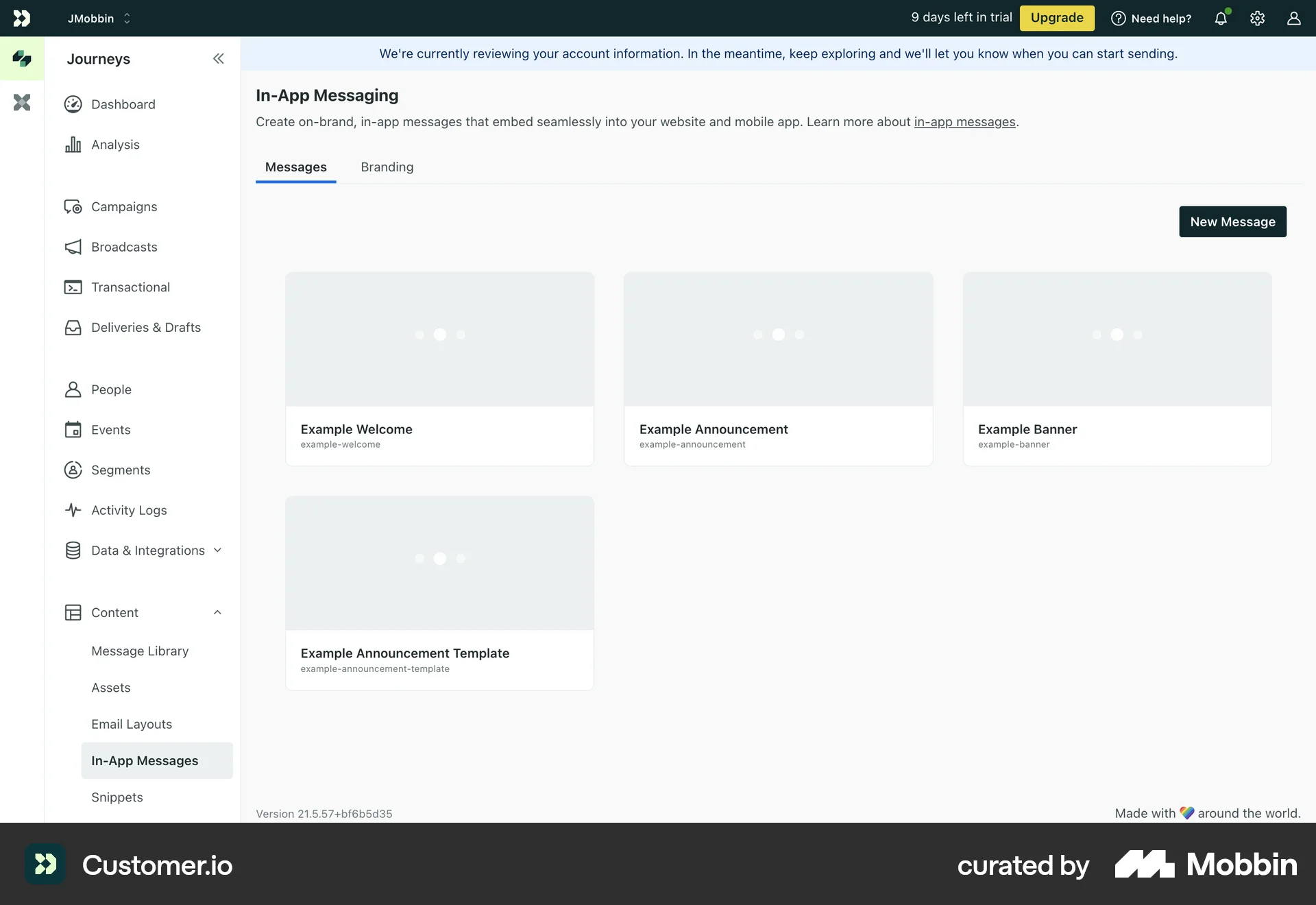Open the Transactional messages section
1316x905 pixels.
point(130,287)
